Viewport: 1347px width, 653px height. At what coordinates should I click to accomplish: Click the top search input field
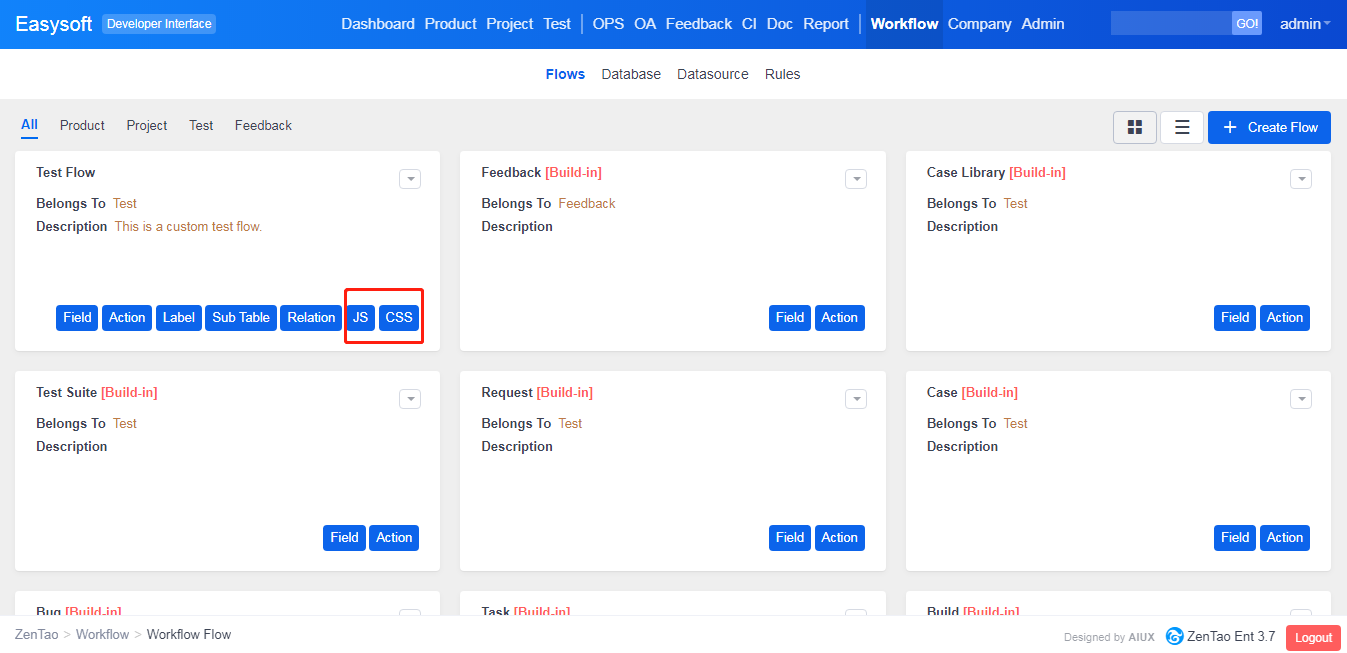pos(1170,24)
